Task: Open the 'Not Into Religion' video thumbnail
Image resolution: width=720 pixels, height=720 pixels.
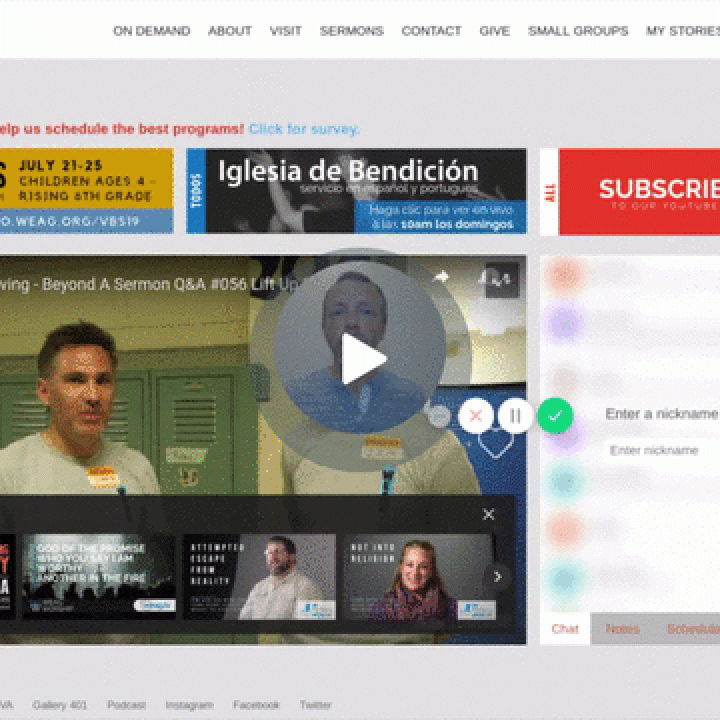Action: (x=419, y=577)
